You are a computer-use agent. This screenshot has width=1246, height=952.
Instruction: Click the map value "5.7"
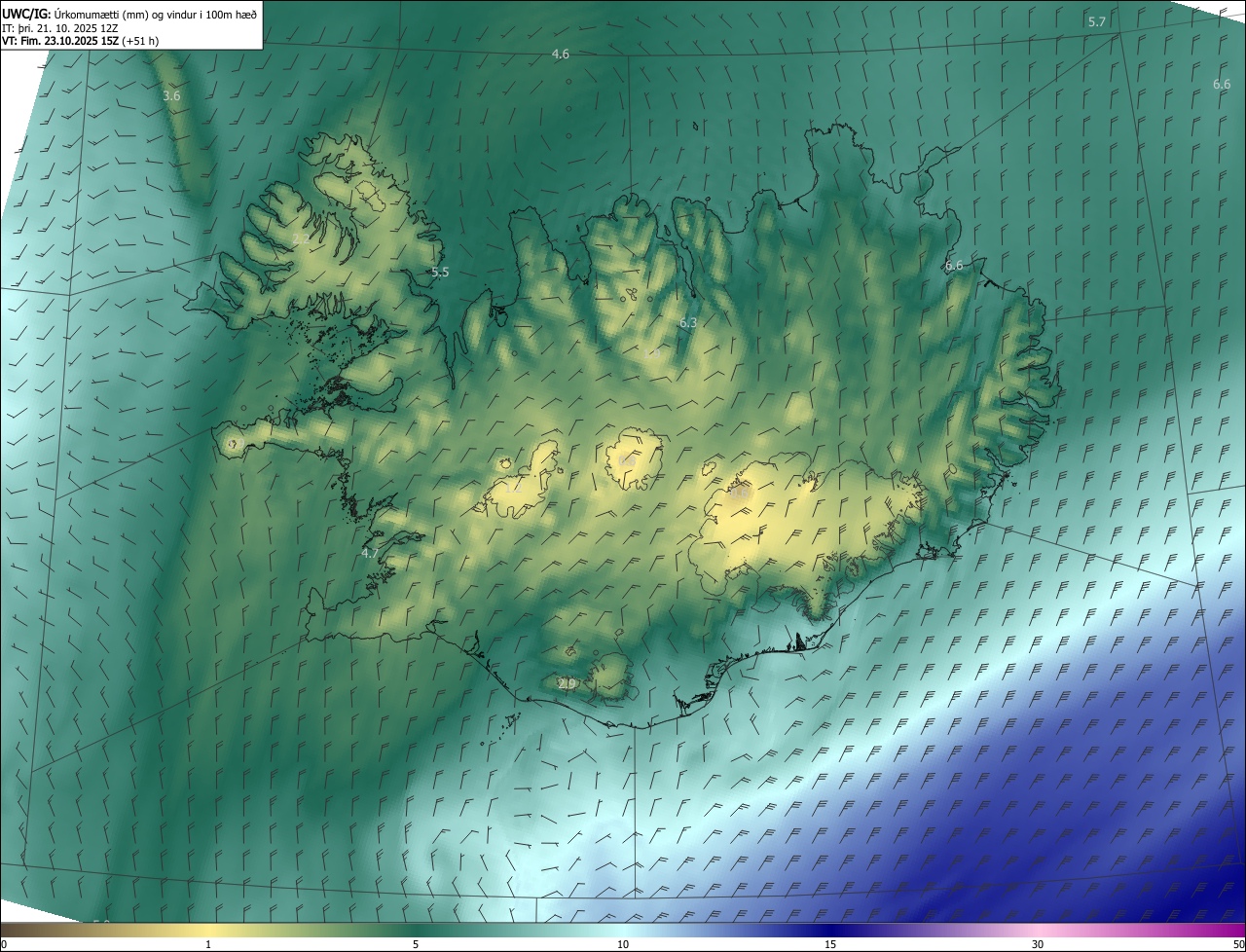[1097, 21]
